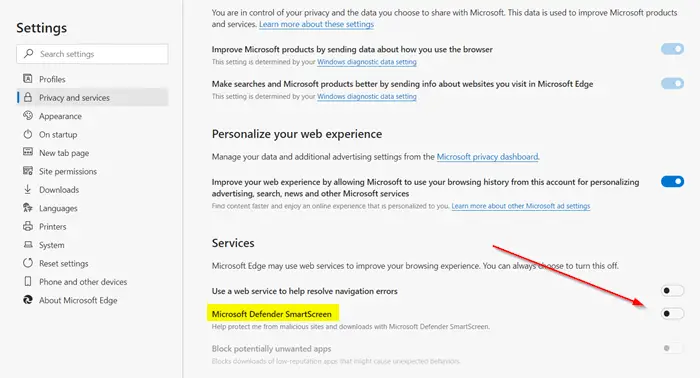The image size is (700, 378).
Task: Open the Microsoft privacy dashboard link
Action: pyautogui.click(x=487, y=157)
